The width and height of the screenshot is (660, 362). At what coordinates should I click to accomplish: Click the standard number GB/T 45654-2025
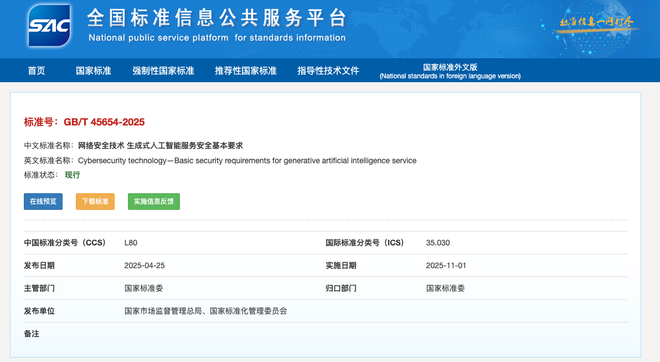104,122
